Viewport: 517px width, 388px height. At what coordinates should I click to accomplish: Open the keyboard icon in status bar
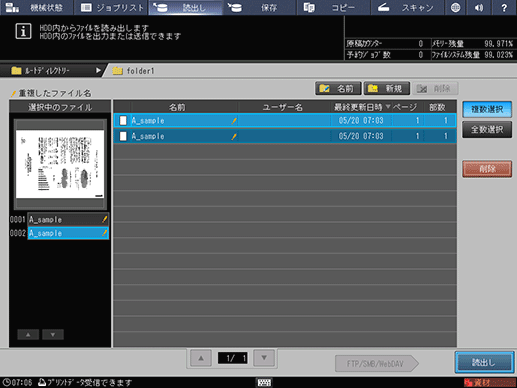[x=264, y=383]
